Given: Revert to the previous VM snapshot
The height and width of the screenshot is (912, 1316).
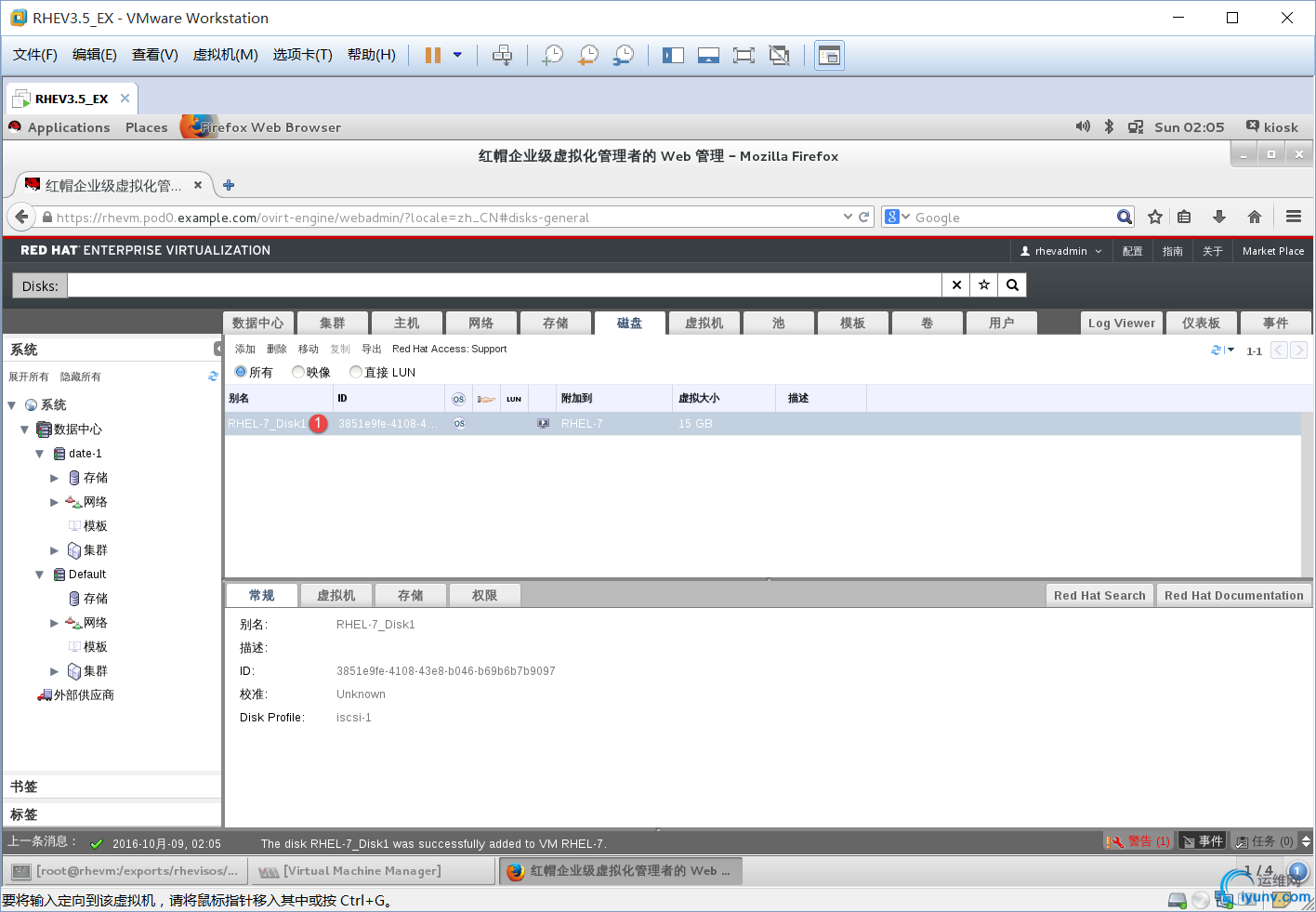Looking at the screenshot, I should [x=588, y=55].
